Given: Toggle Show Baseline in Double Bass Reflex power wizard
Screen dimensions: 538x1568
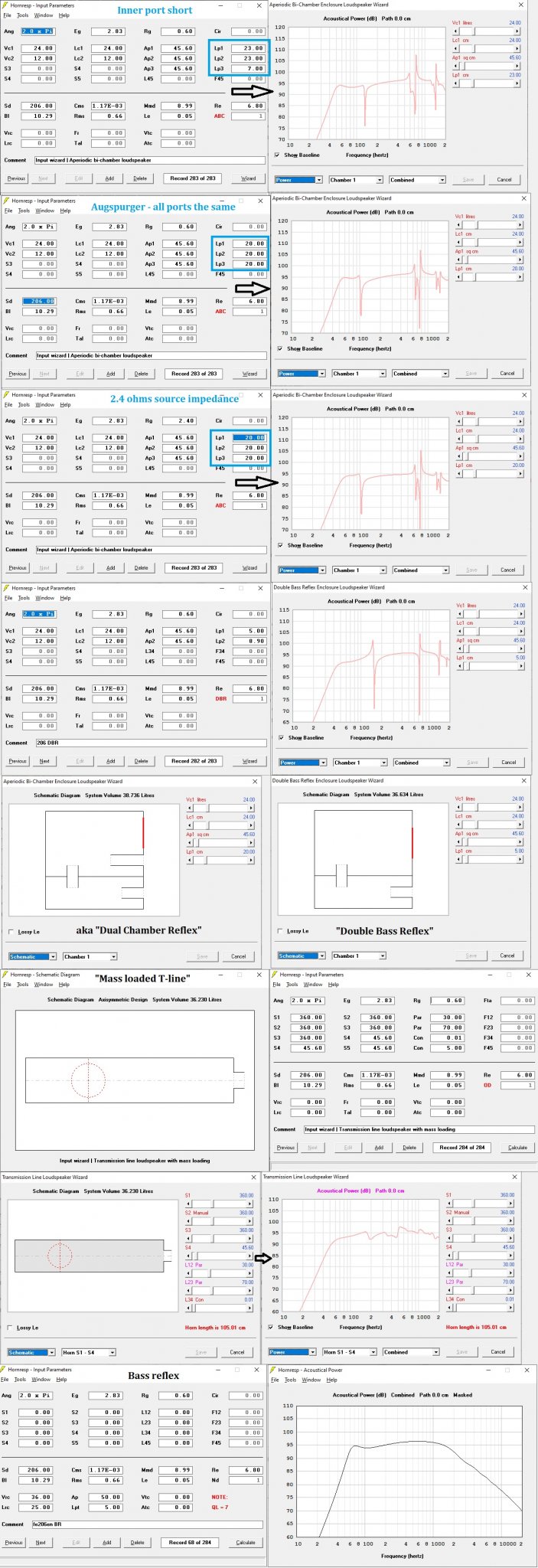Looking at the screenshot, I should (281, 737).
